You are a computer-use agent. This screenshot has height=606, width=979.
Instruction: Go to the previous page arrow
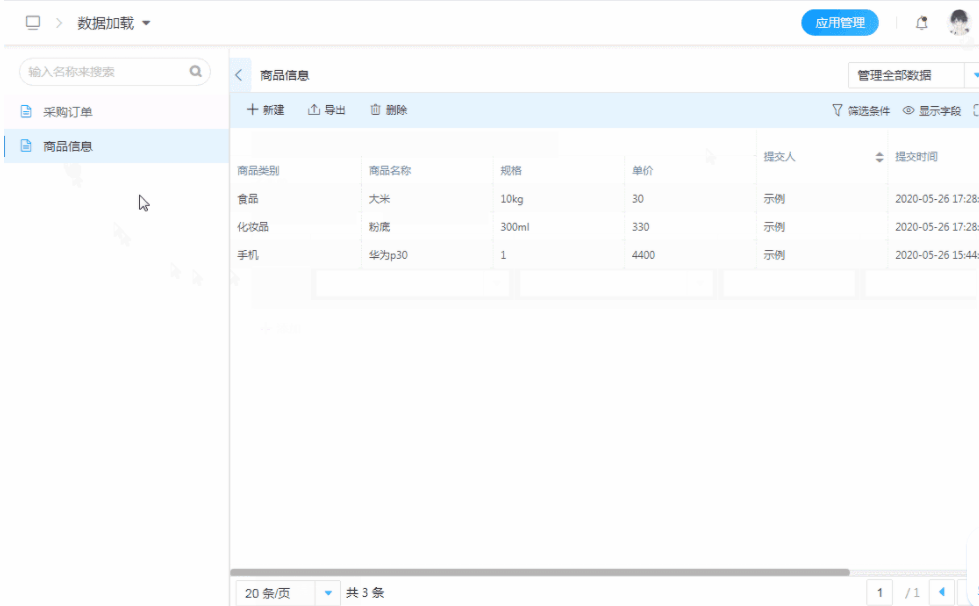940,592
